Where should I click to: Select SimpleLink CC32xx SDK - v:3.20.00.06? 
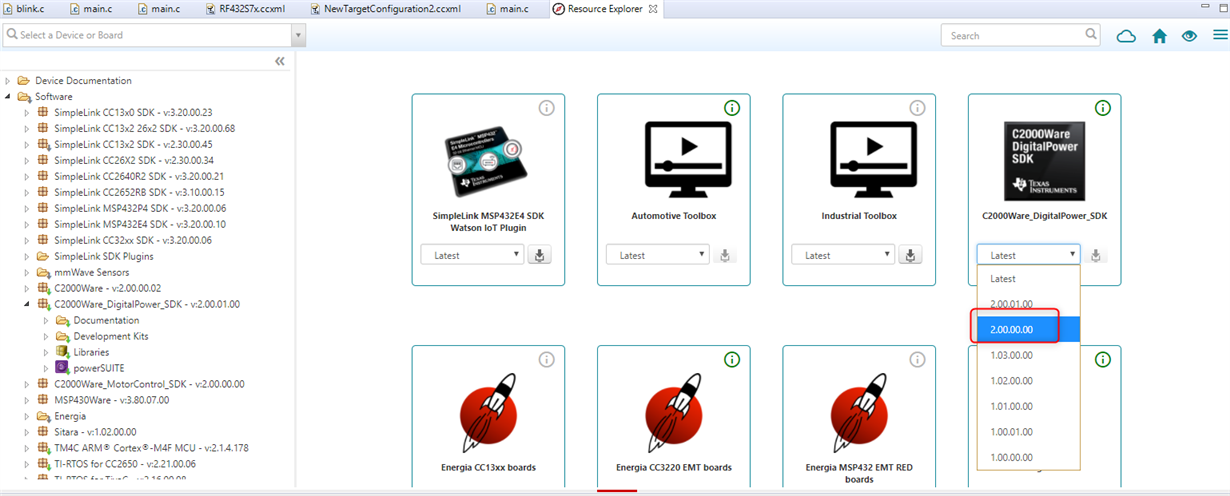click(133, 240)
